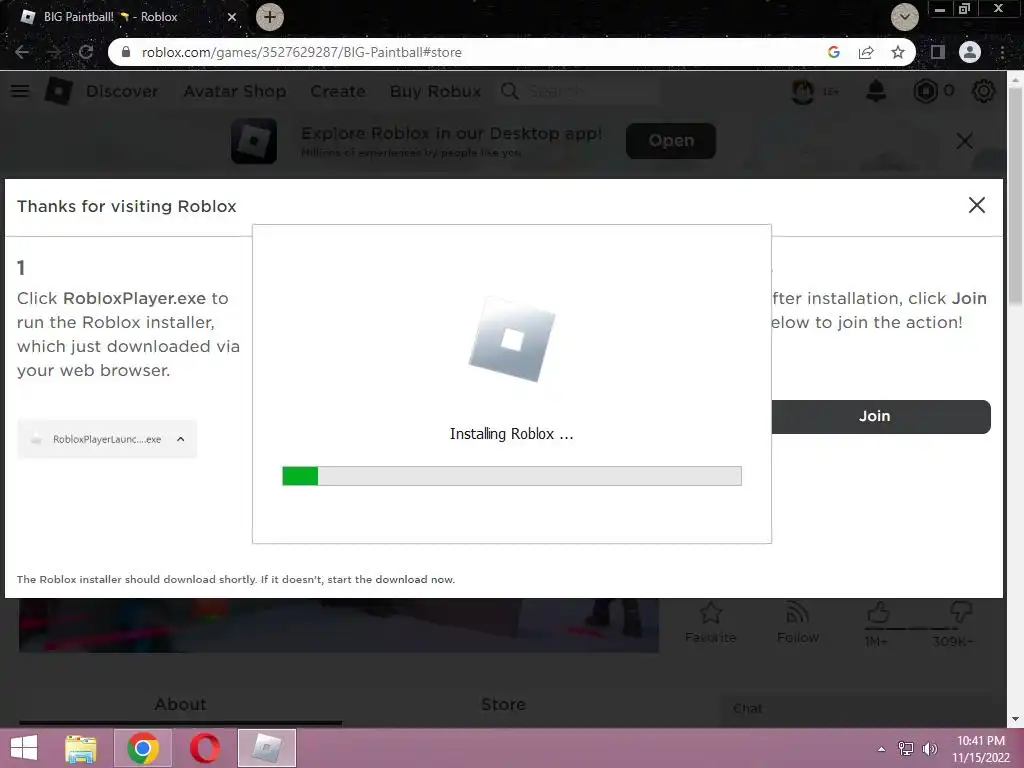Click the Google icon in the address bar
Screen dimensions: 1024x768
tap(833, 52)
